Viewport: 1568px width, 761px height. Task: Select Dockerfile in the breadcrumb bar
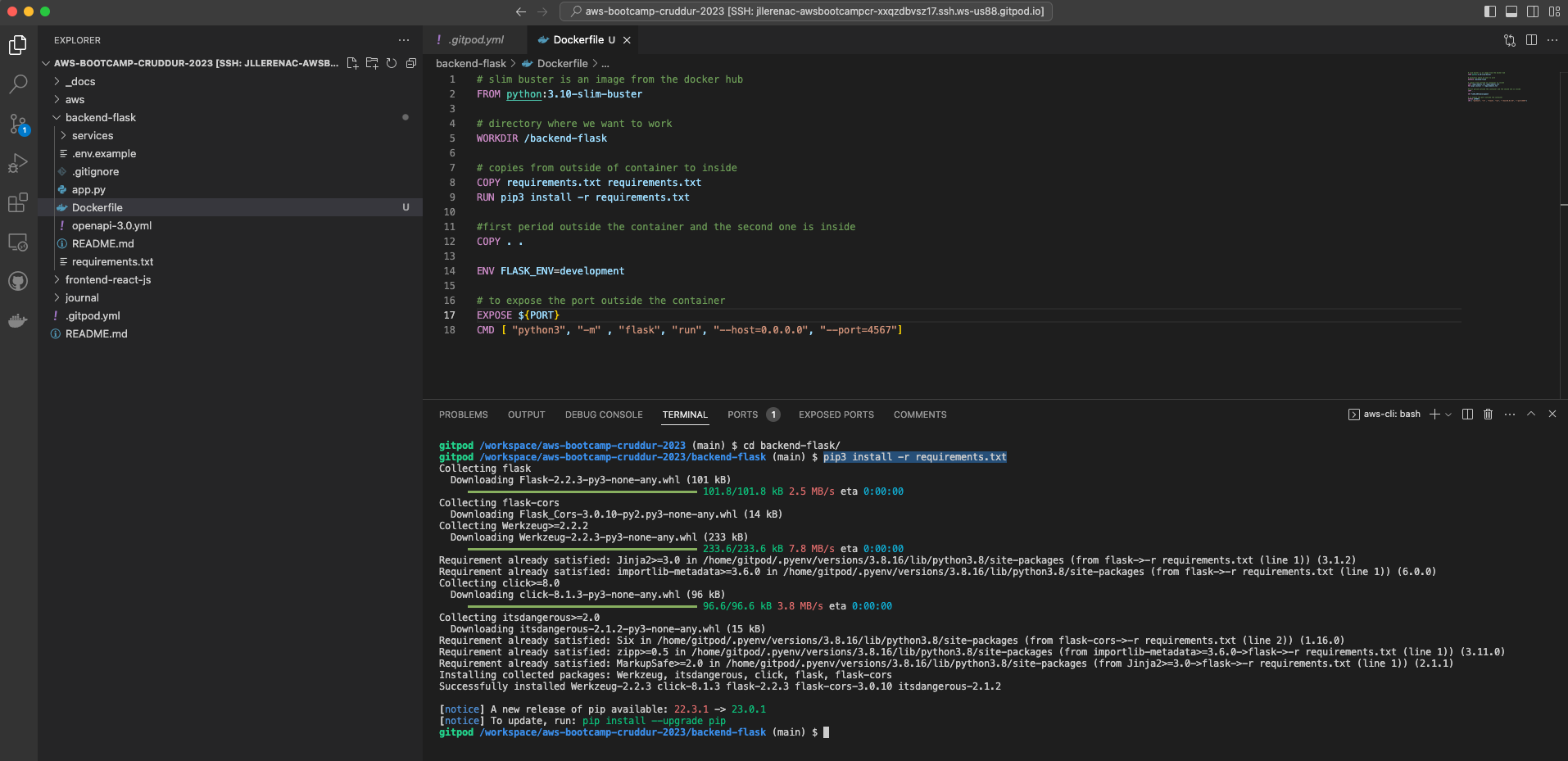(564, 63)
